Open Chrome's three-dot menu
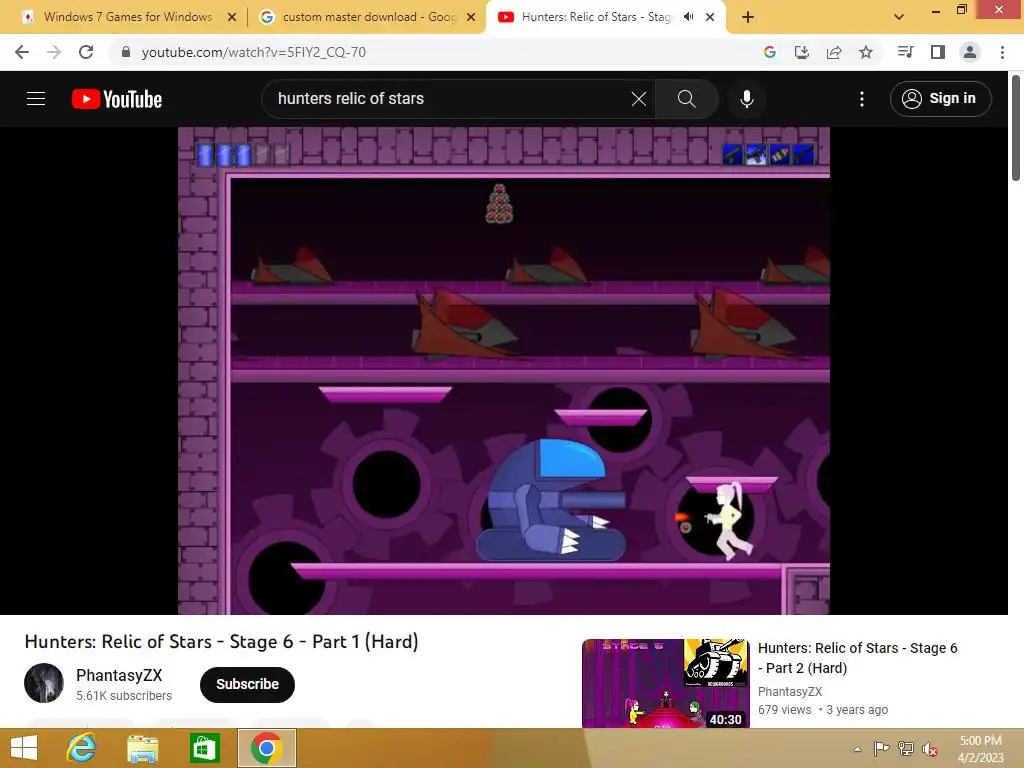 [x=1002, y=52]
